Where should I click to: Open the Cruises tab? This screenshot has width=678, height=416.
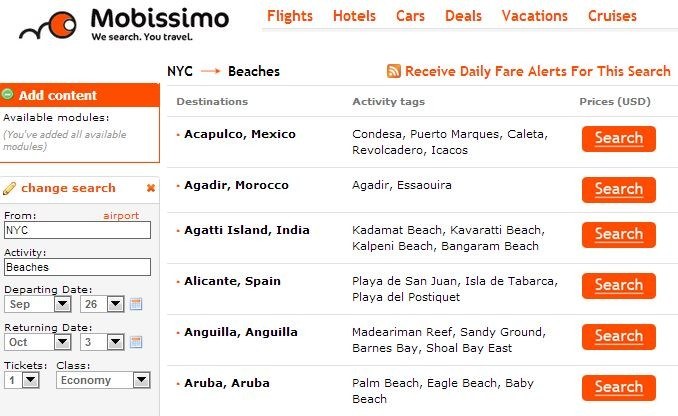(612, 16)
